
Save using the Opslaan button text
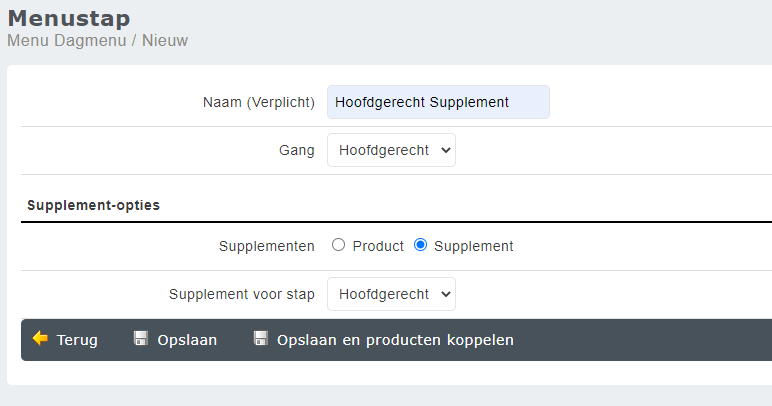(187, 340)
